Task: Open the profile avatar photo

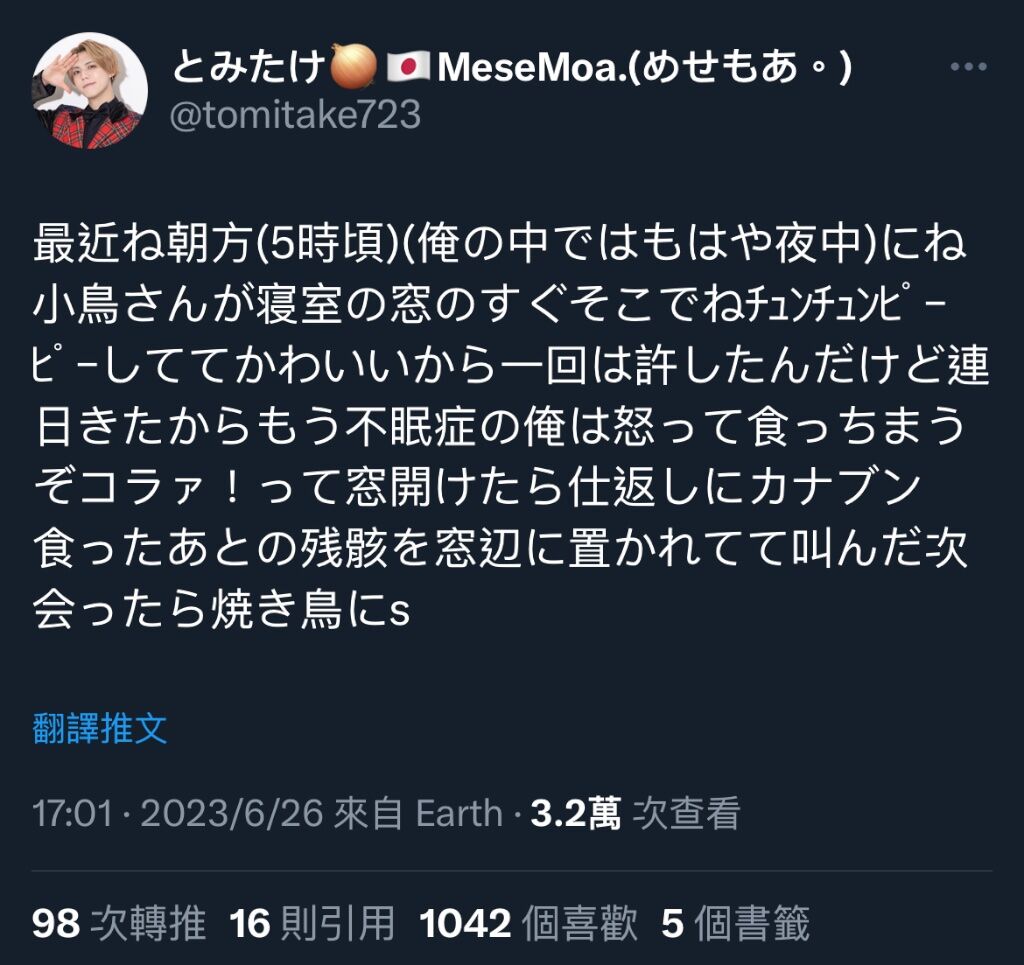Action: point(89,90)
